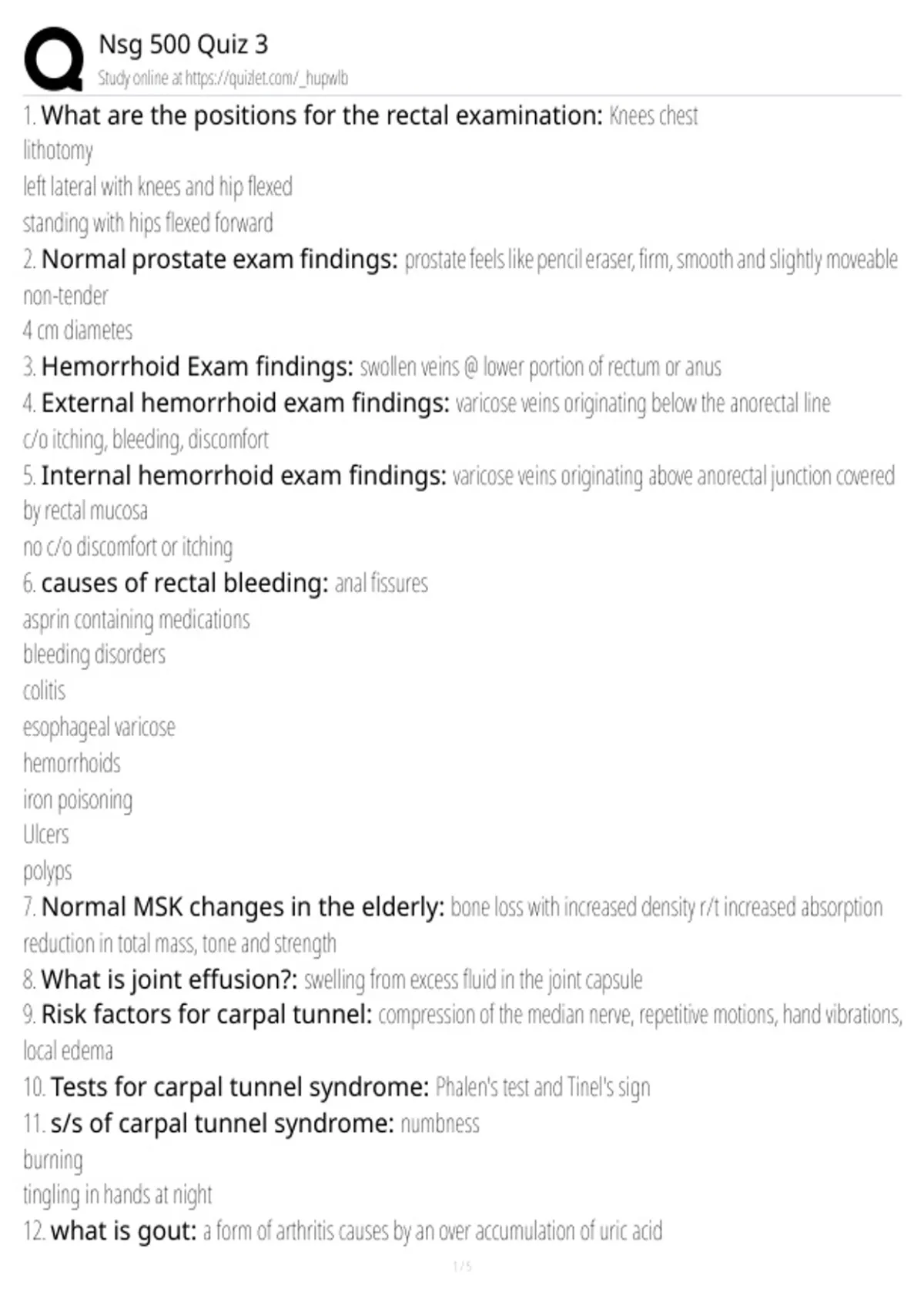Click the tingling in hands at night line
The width and height of the screenshot is (924, 1309).
tap(118, 1194)
